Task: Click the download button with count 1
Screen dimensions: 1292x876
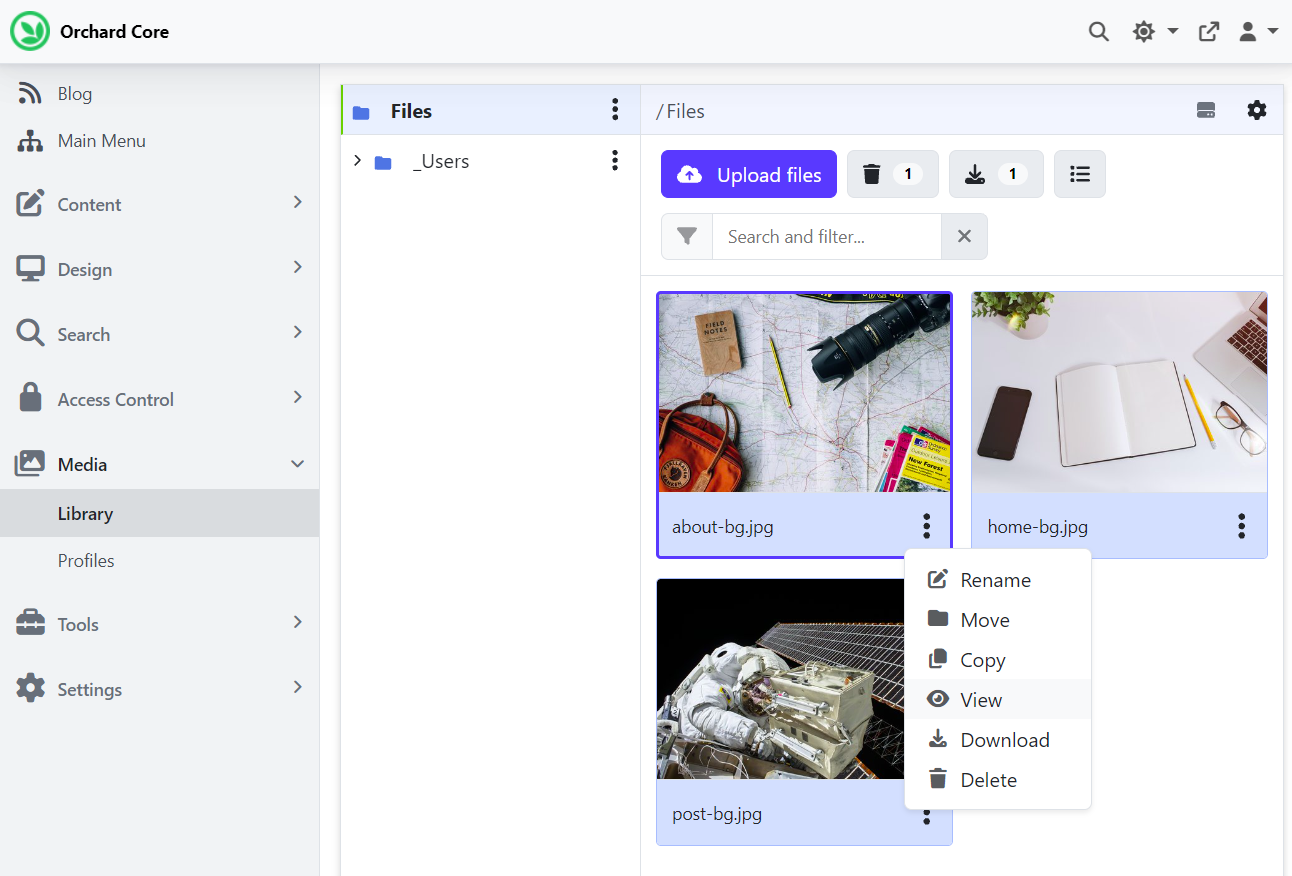Action: [x=996, y=174]
